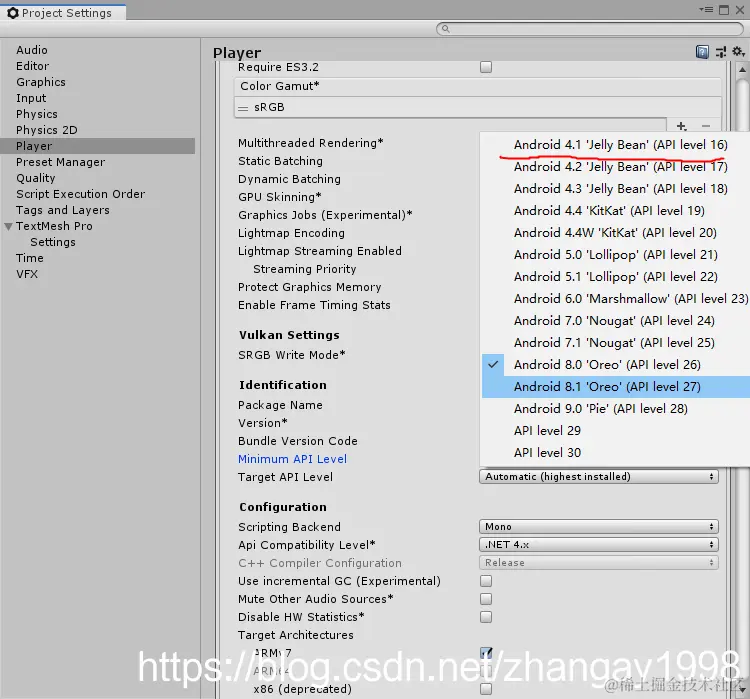
Task: Open Physics settings category
Action: click(x=37, y=114)
